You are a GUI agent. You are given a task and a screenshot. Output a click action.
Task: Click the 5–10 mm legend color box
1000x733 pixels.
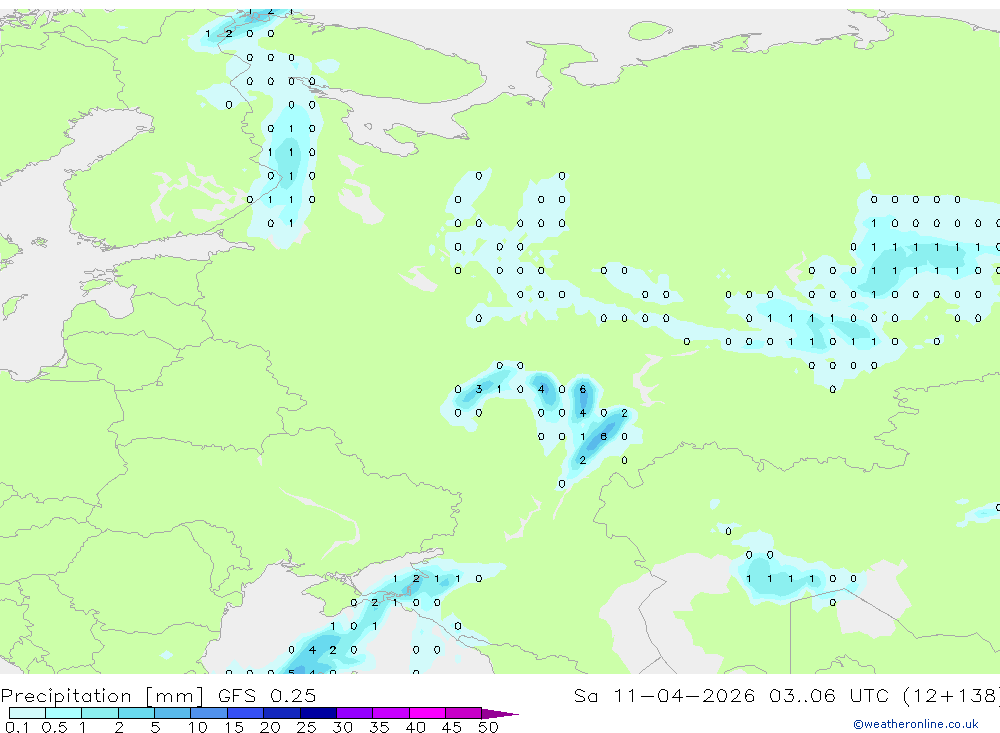(172, 713)
